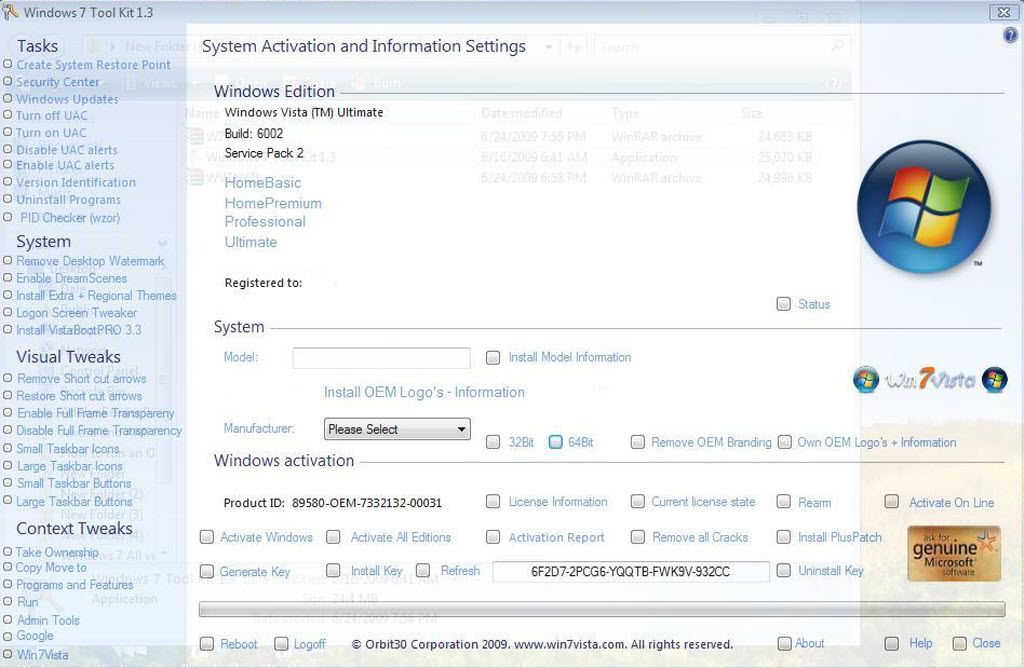Select Version Identification task
This screenshot has height=668, width=1024.
point(8,182)
